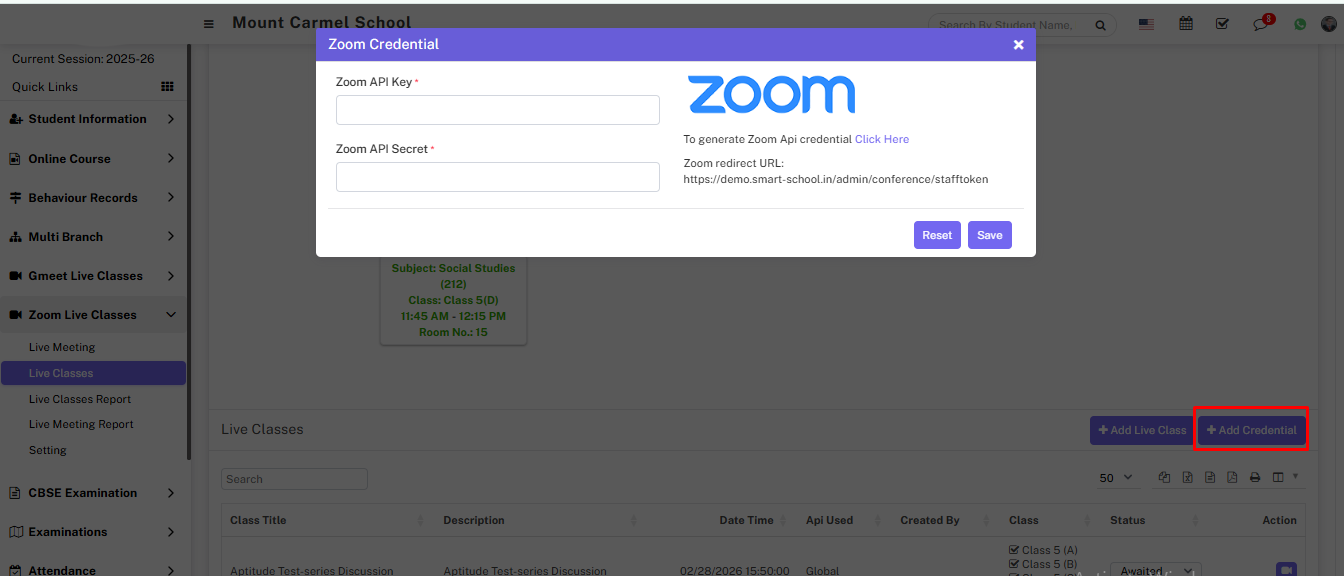Screen dimensions: 1344x576
Task: Click the WhatsApp icon in header
Action: tap(1300, 24)
